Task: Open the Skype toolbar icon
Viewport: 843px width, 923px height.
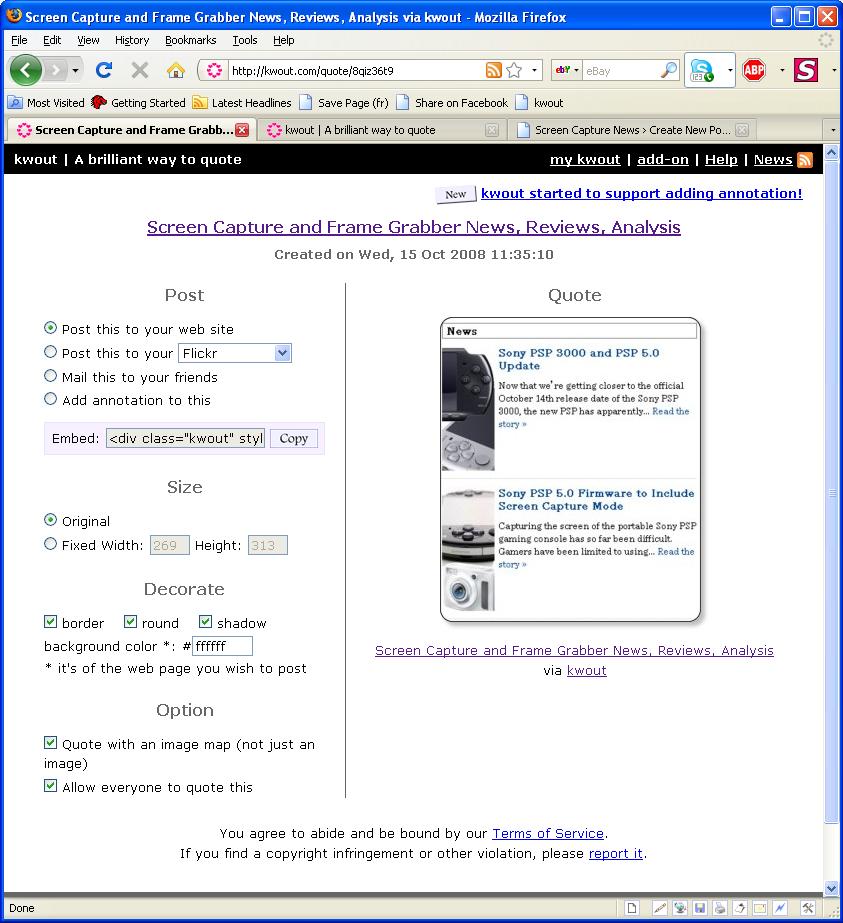Action: click(x=702, y=71)
